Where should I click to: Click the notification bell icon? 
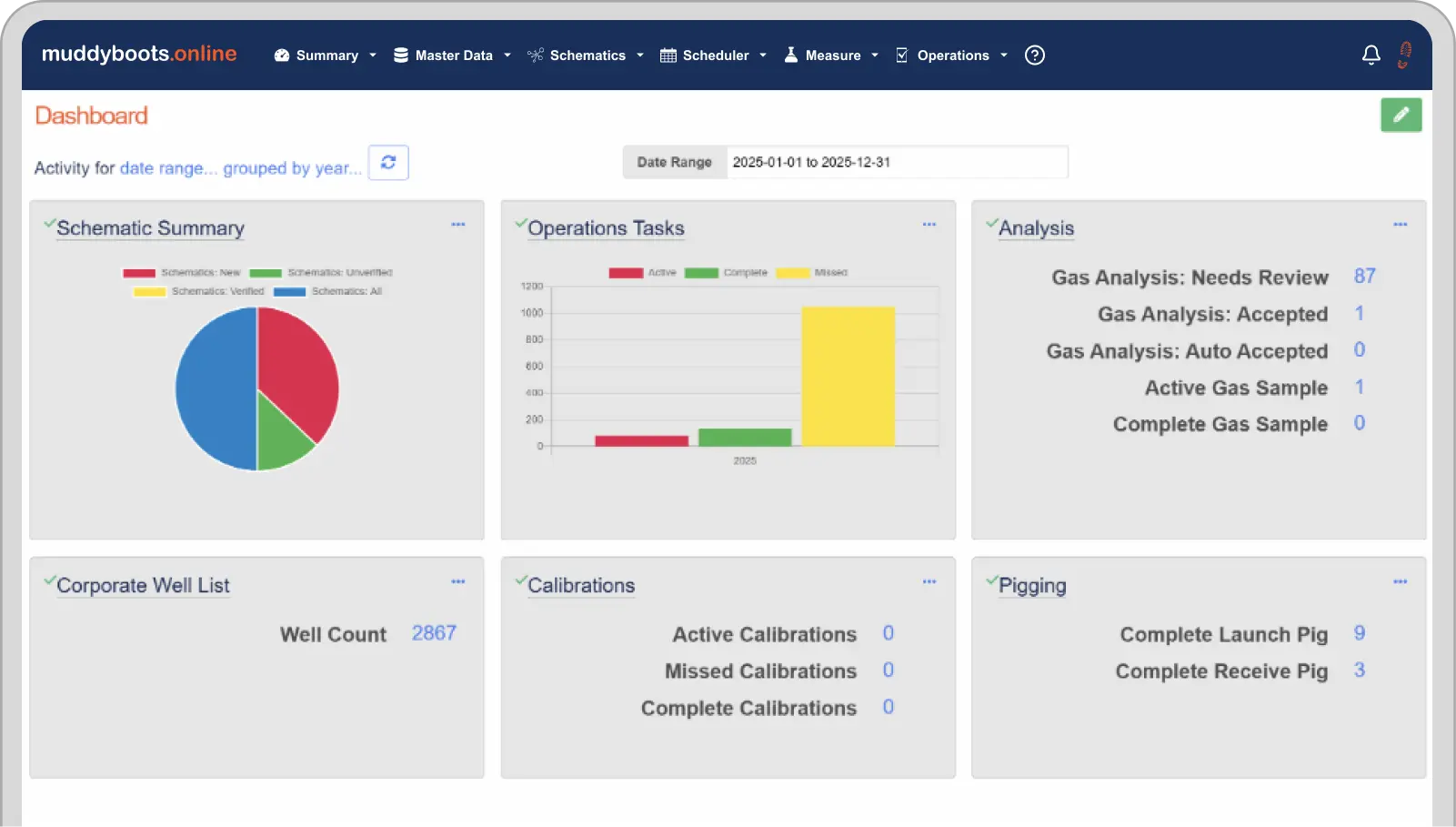click(x=1371, y=55)
